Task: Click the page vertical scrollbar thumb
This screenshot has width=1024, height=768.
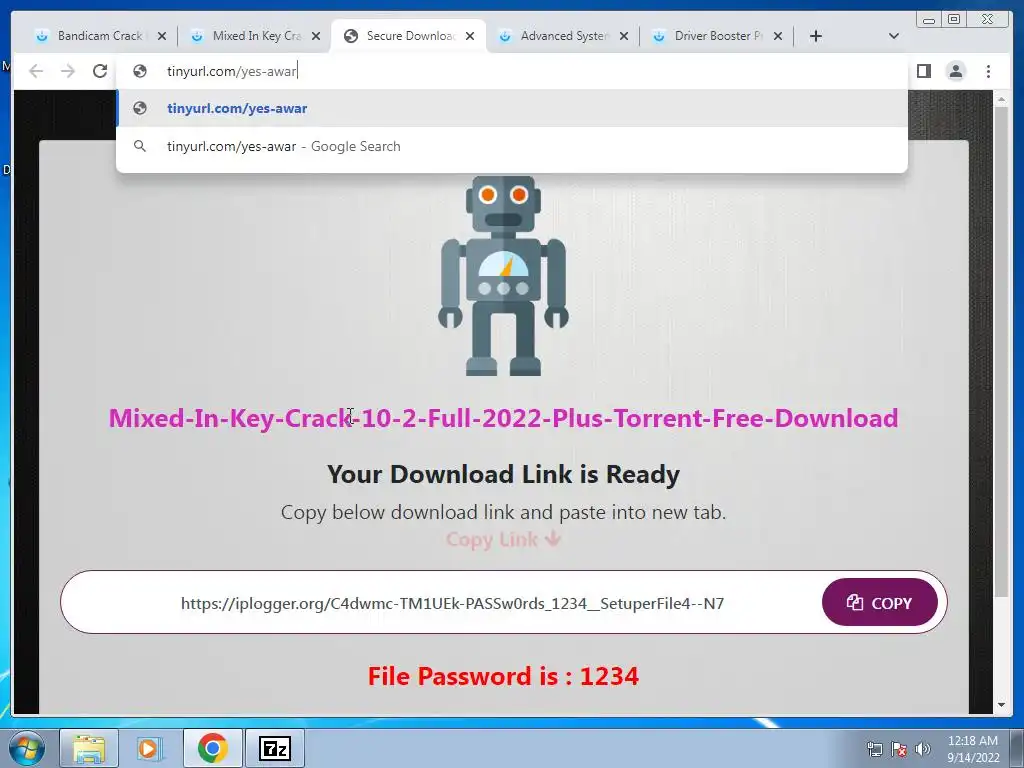Action: pos(1001,351)
